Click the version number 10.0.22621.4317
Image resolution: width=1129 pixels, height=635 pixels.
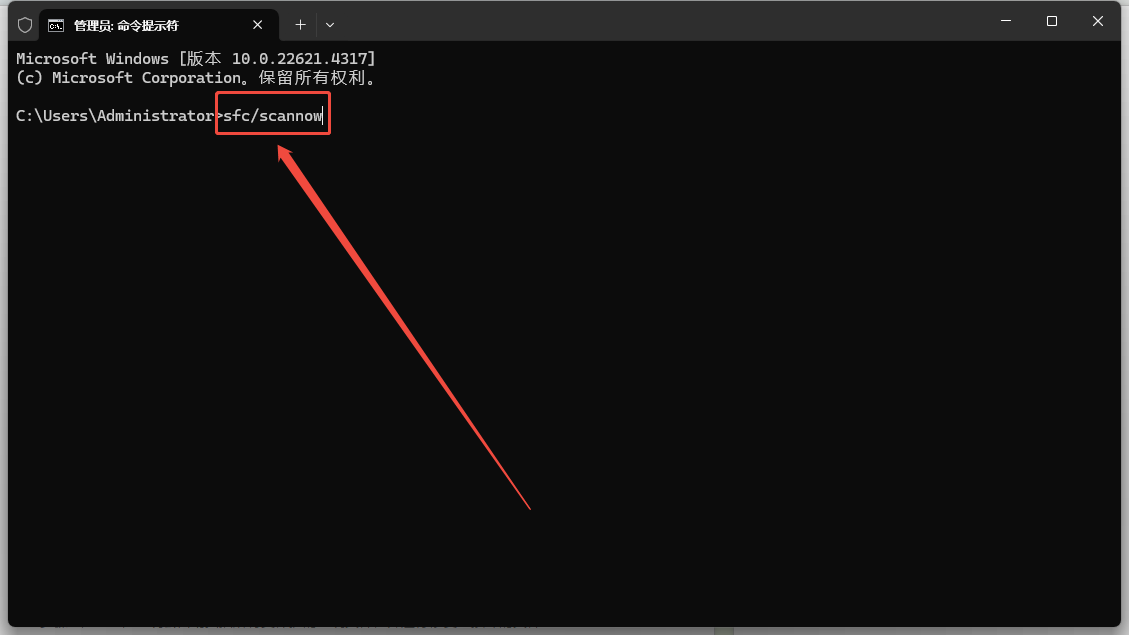299,58
